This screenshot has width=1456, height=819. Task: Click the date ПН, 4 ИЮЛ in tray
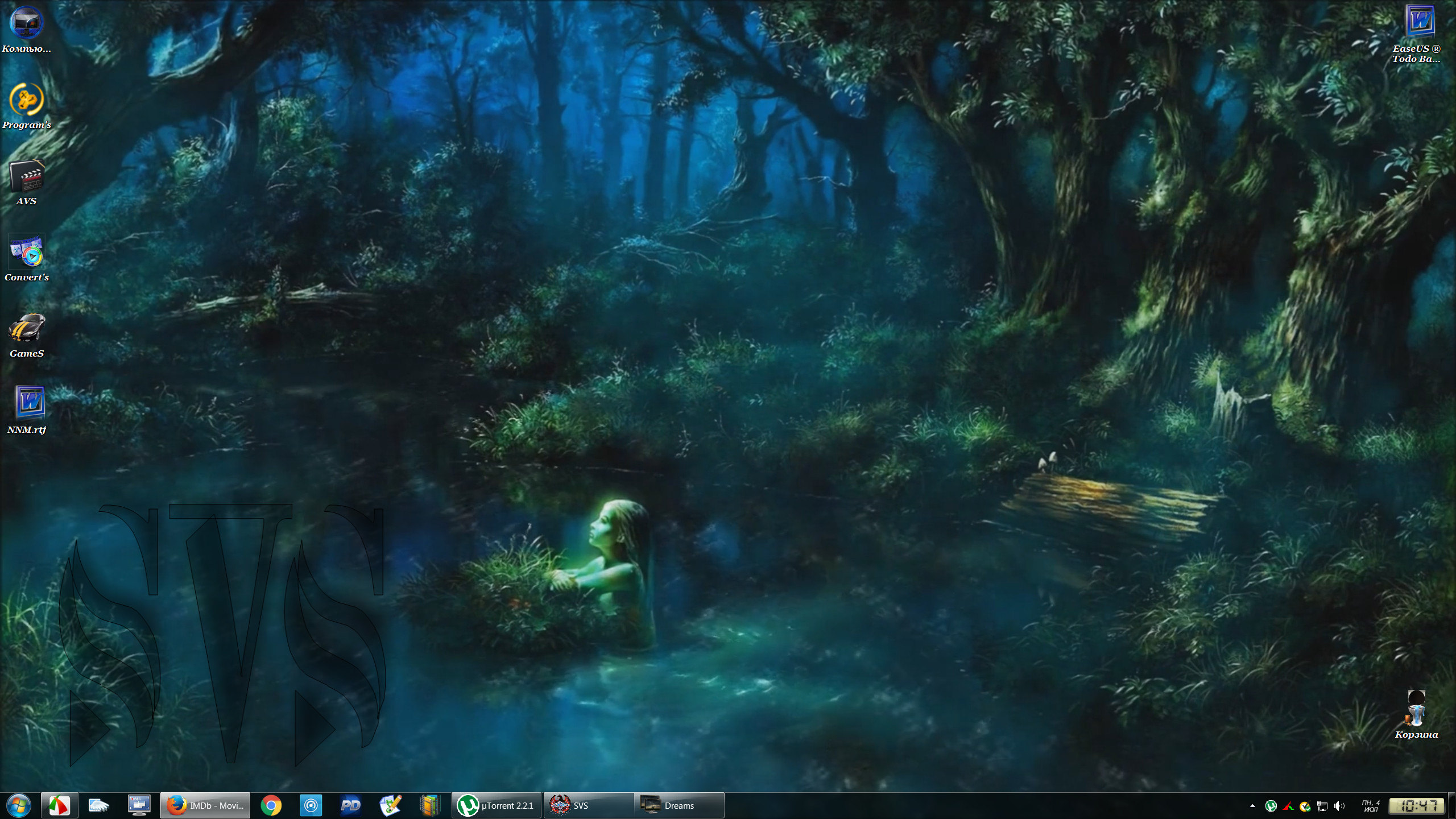click(1370, 806)
